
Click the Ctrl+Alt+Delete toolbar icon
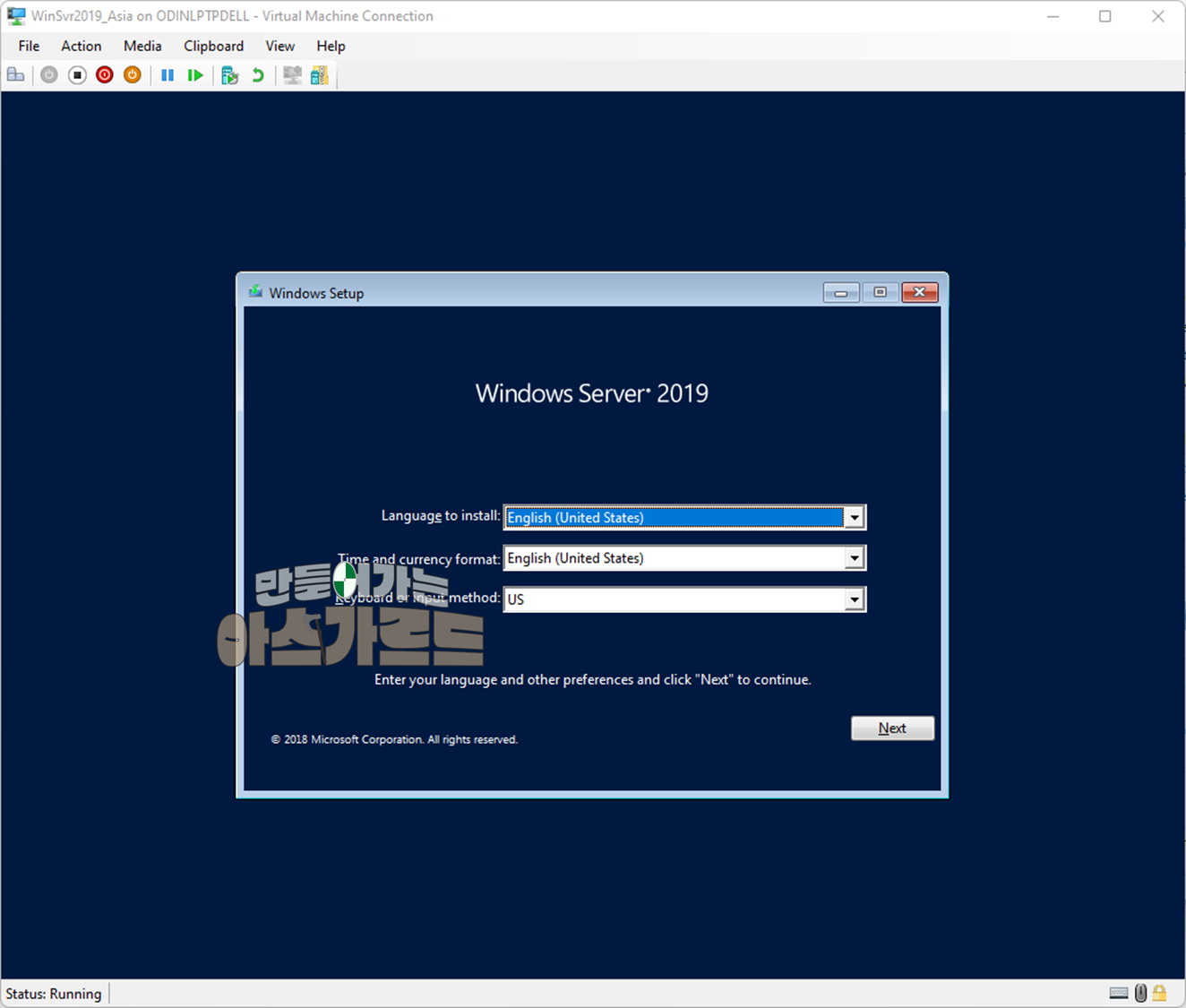[16, 75]
